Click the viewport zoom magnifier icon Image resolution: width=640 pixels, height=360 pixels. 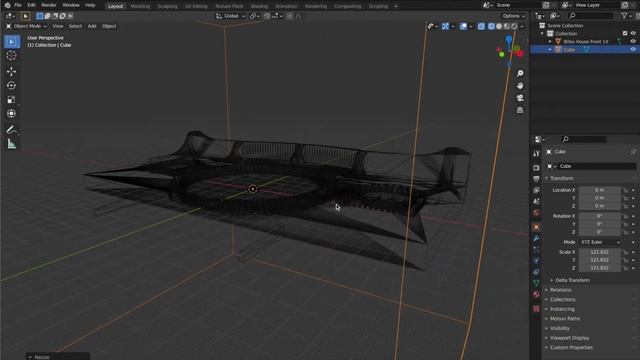coord(520,73)
